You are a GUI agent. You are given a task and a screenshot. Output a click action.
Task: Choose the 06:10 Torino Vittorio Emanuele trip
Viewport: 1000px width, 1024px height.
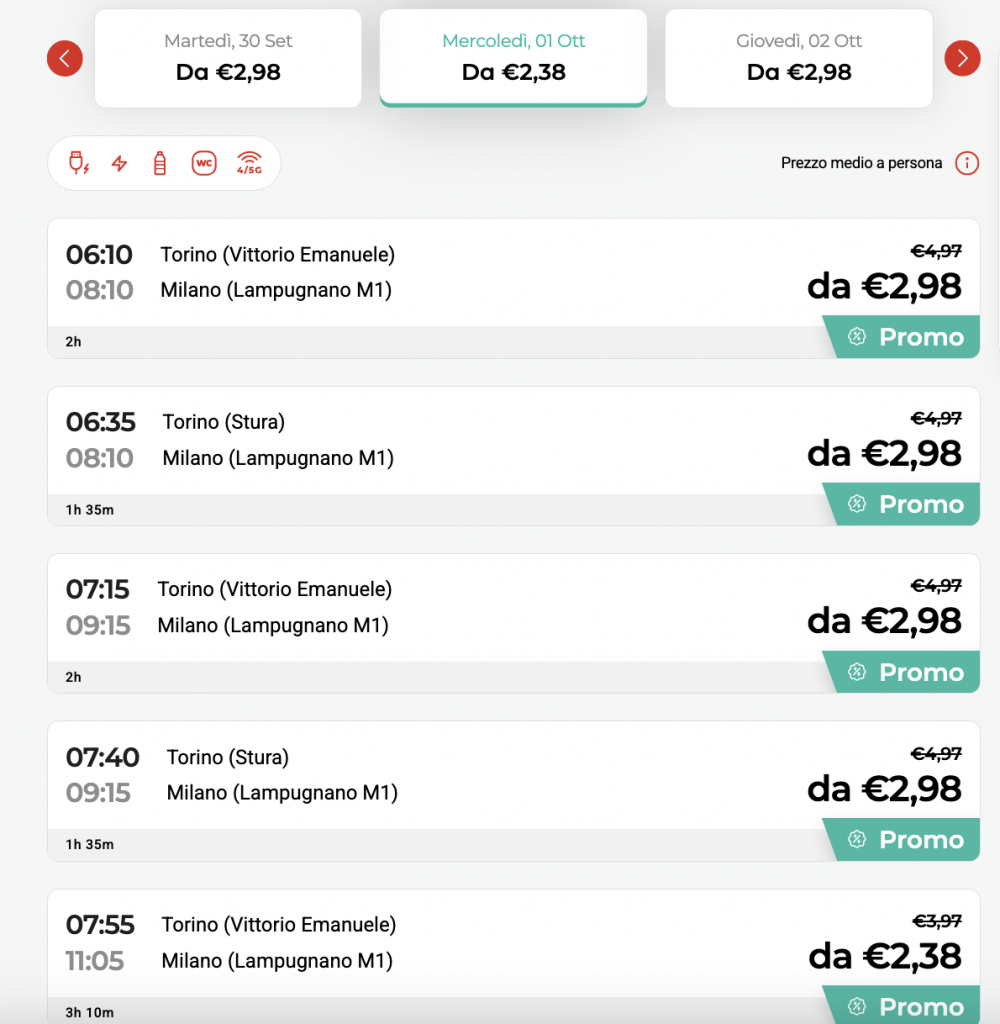tap(513, 288)
